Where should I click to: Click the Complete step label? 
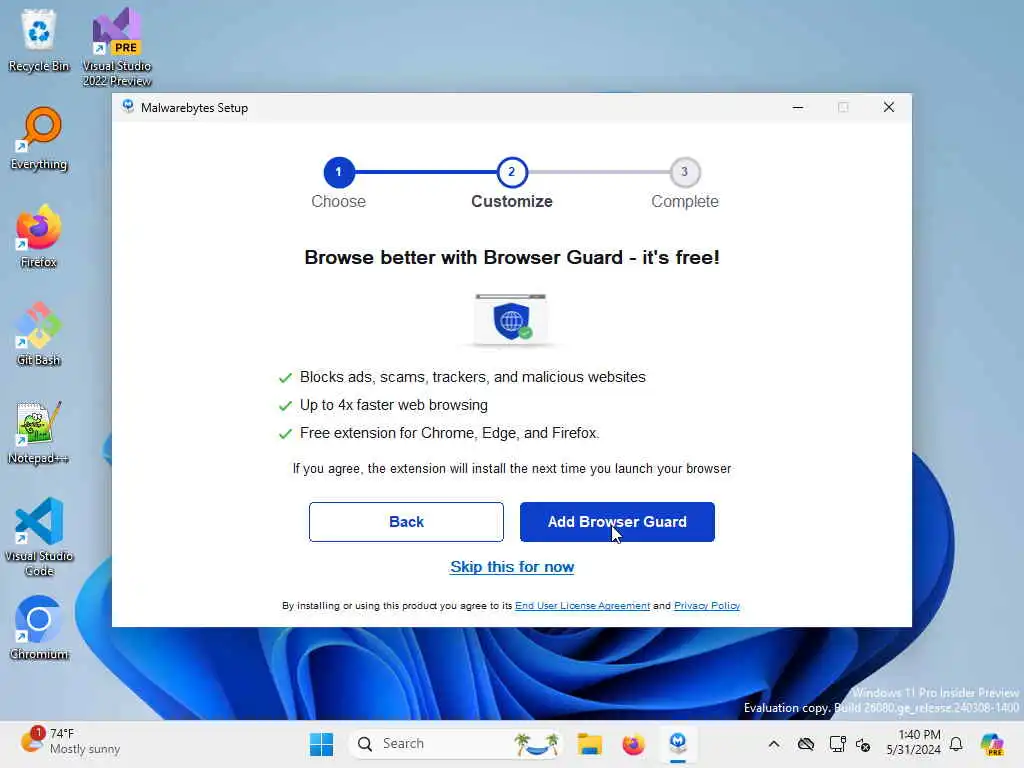coord(684,201)
